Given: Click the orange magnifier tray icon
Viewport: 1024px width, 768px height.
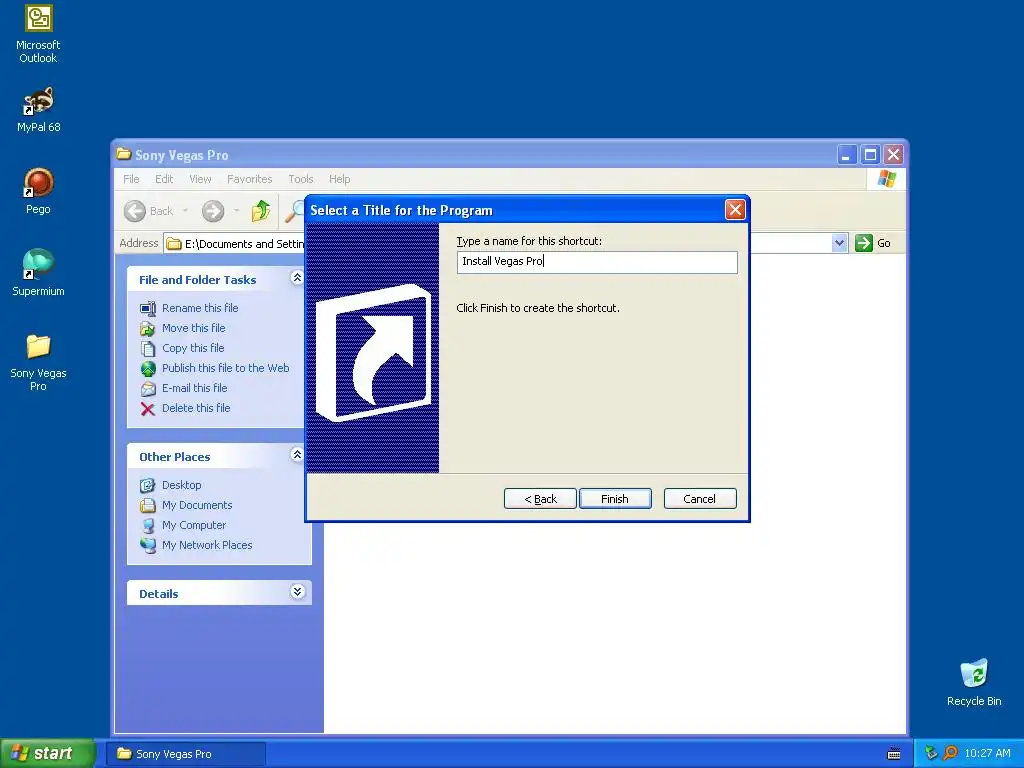Looking at the screenshot, I should [x=950, y=753].
